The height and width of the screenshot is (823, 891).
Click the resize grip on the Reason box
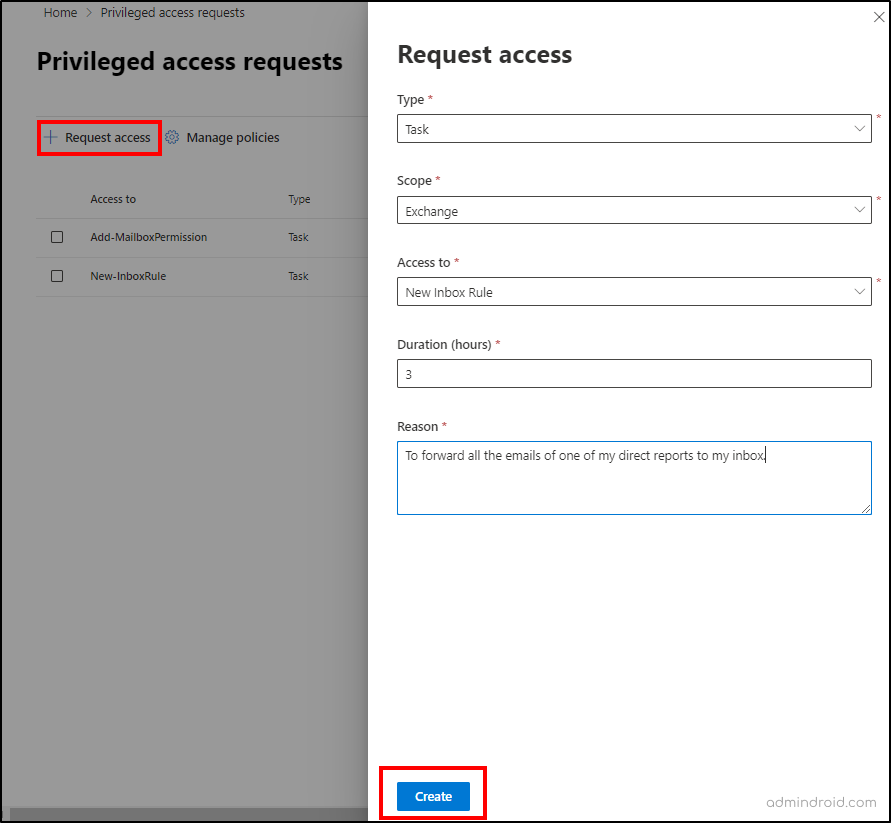click(866, 511)
